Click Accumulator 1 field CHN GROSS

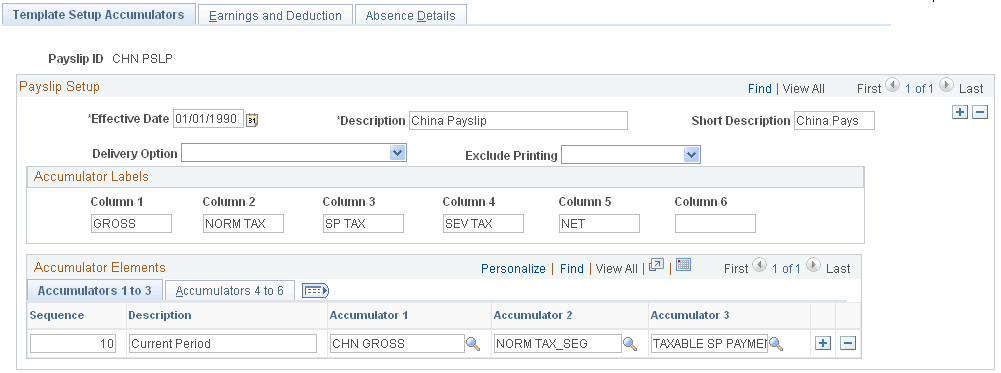[x=397, y=344]
